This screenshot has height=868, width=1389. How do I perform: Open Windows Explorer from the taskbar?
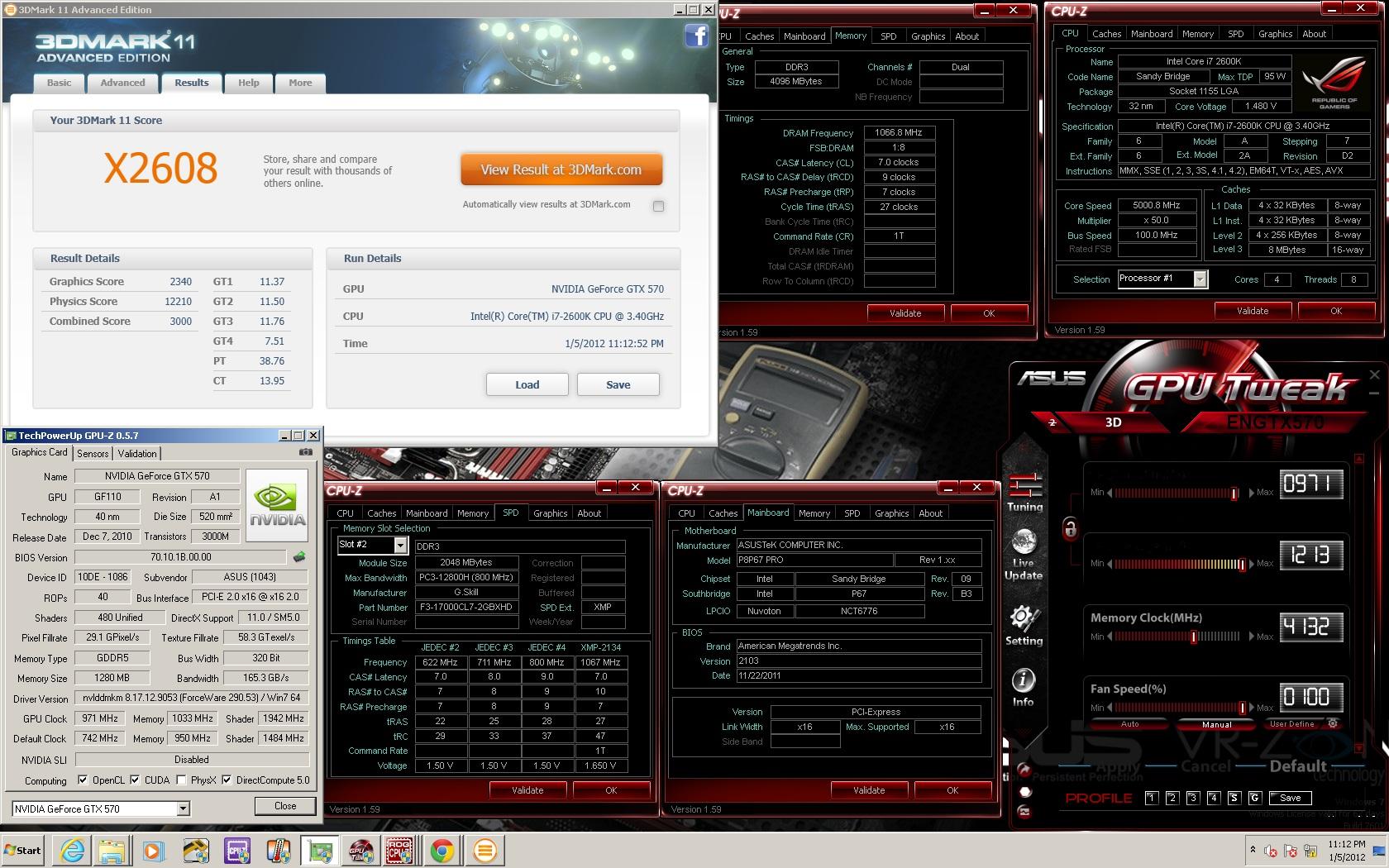(x=113, y=850)
